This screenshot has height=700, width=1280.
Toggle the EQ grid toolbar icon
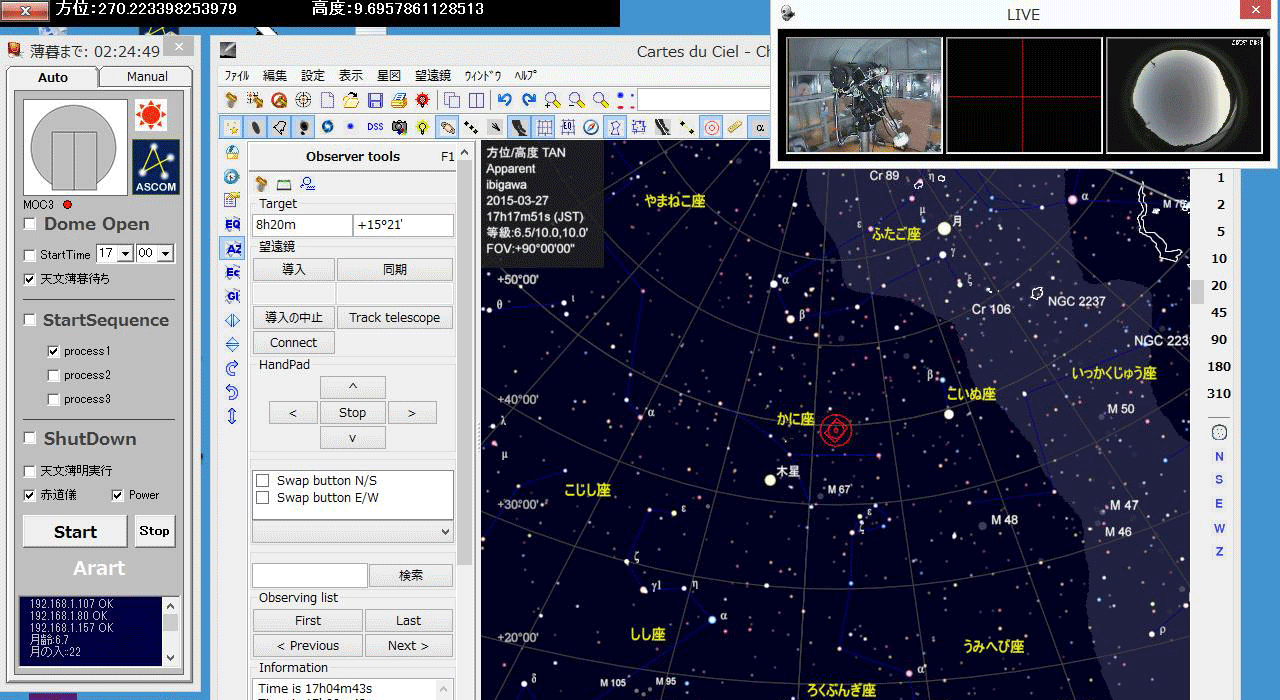tap(568, 127)
